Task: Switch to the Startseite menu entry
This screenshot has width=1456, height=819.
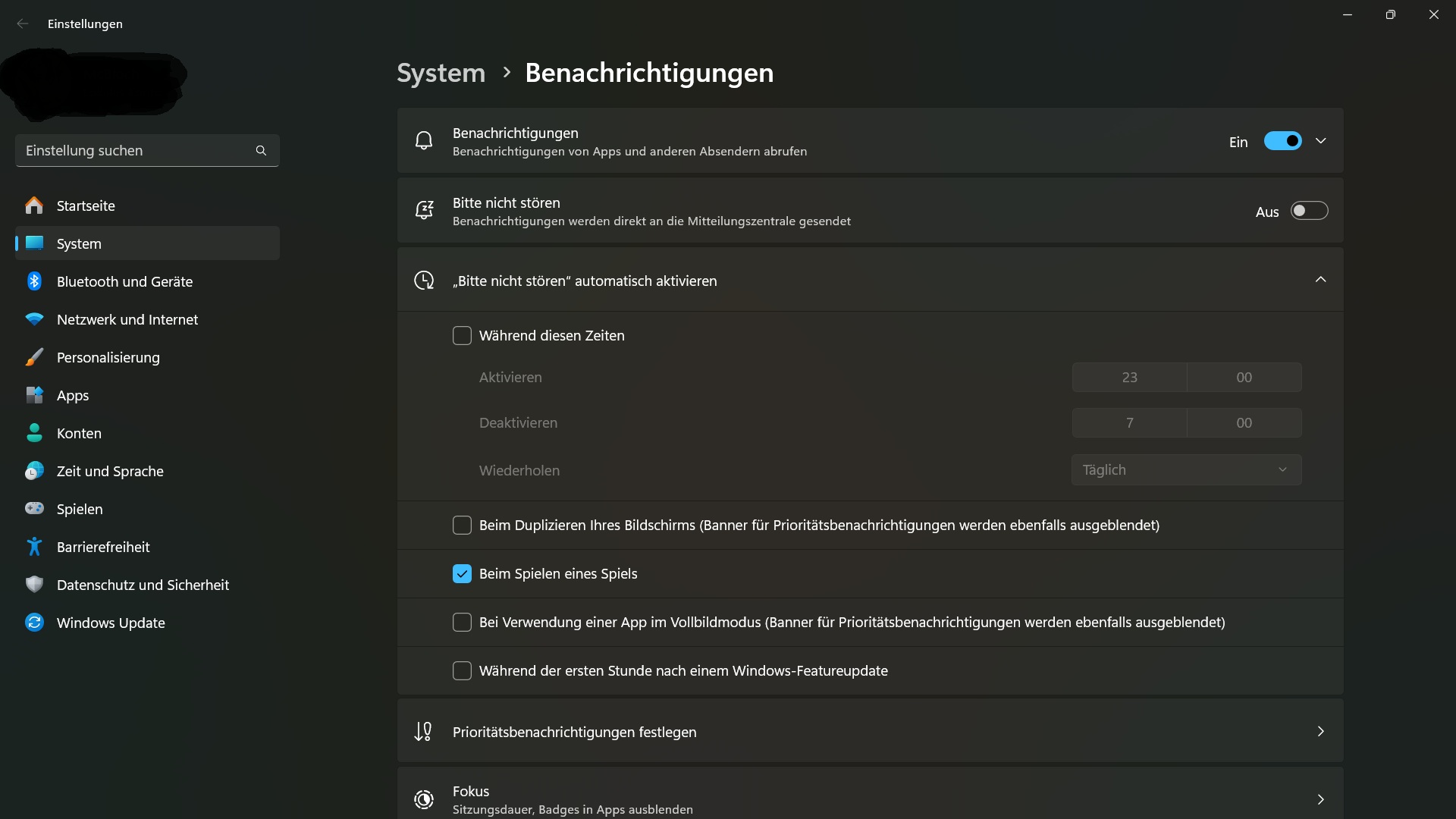Action: 86,206
